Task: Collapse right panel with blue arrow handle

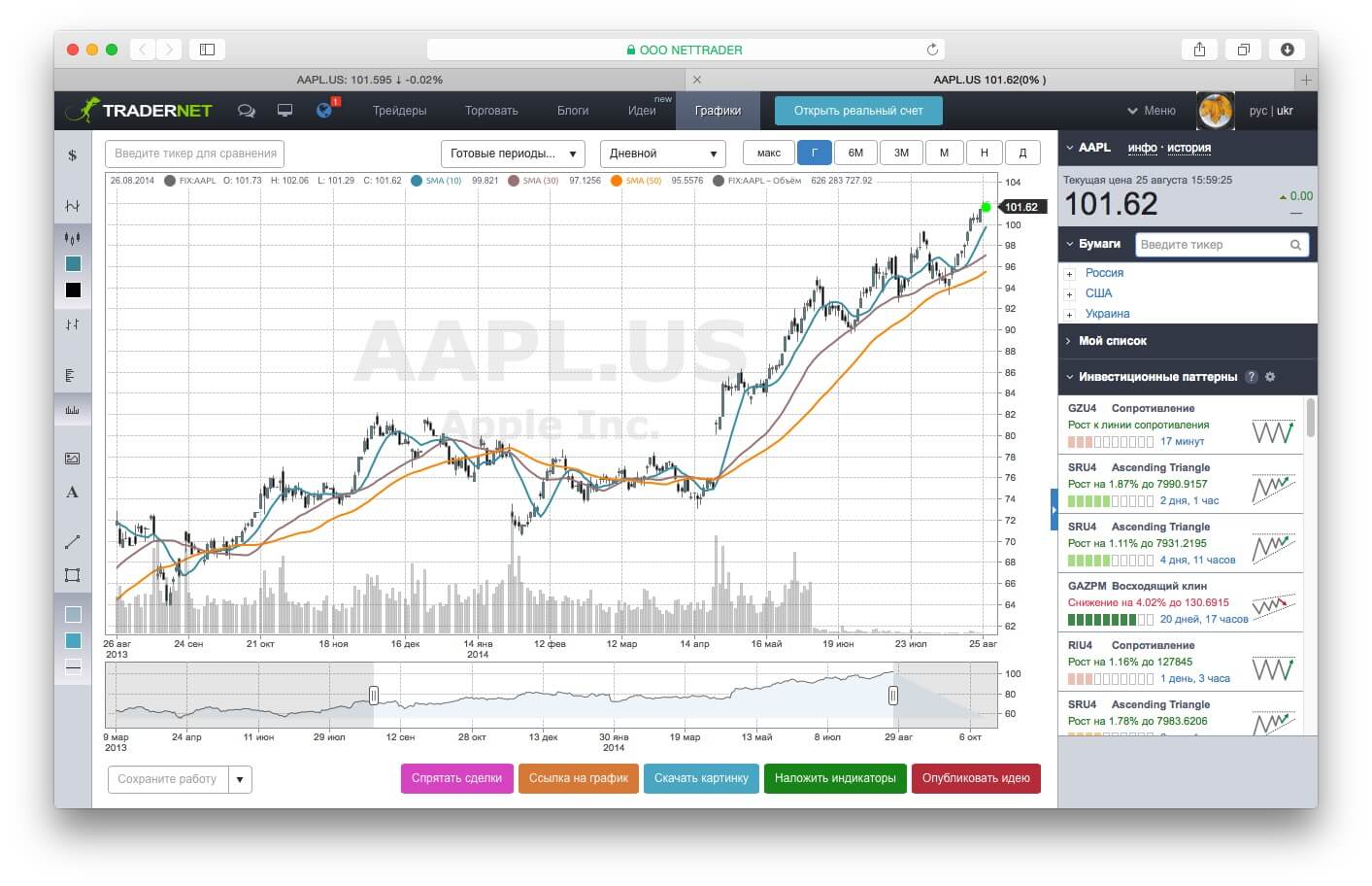Action: 1054,510
